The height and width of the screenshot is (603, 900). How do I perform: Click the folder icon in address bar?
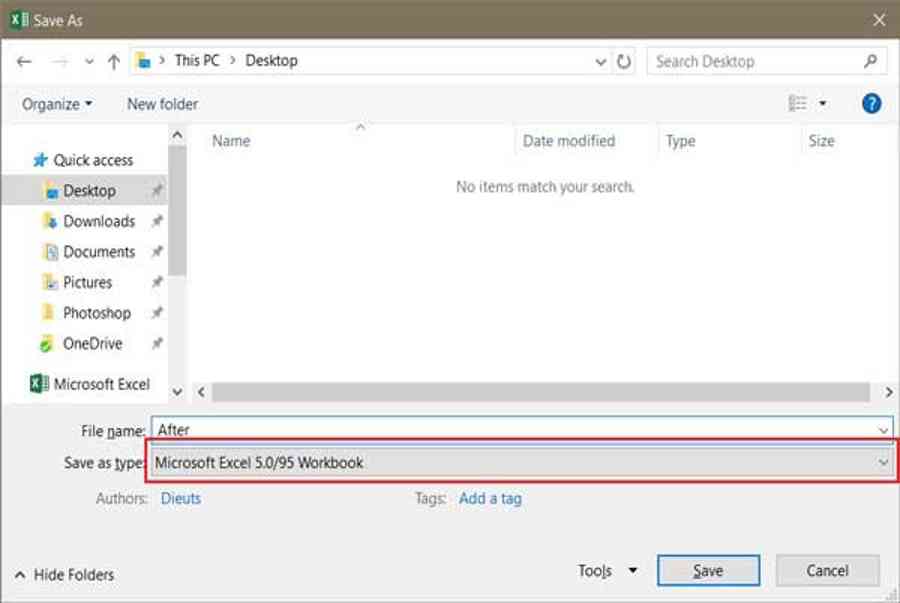click(143, 61)
